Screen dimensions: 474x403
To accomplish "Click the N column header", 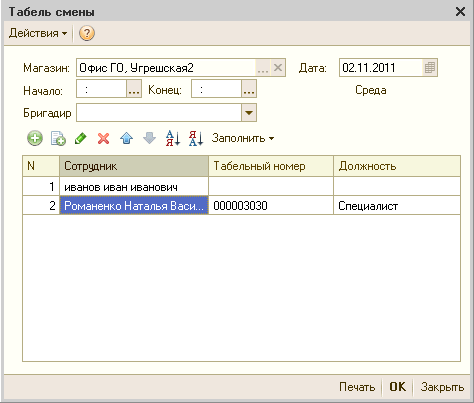I will (x=41, y=166).
